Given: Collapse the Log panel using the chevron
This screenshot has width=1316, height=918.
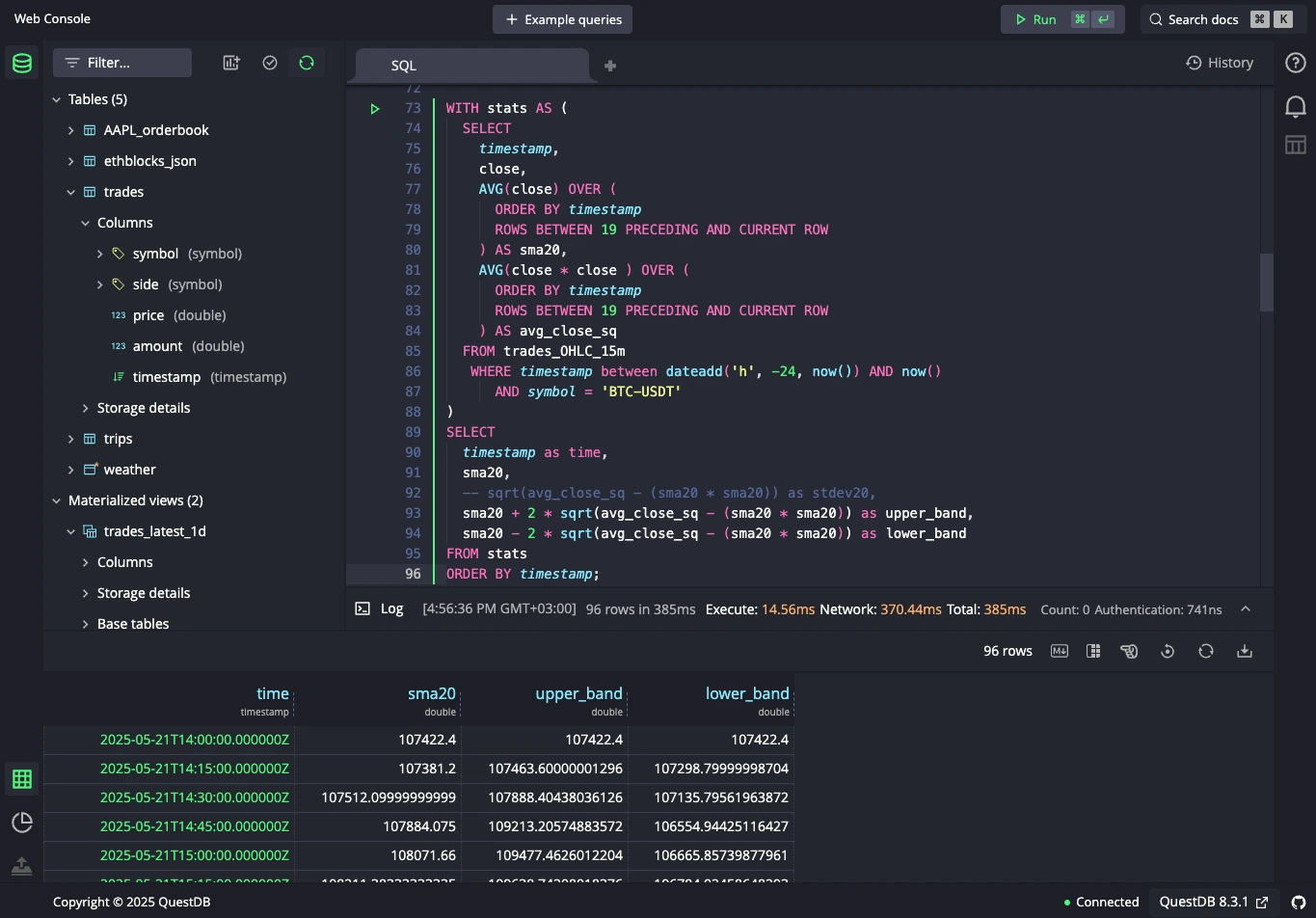Looking at the screenshot, I should (1246, 608).
